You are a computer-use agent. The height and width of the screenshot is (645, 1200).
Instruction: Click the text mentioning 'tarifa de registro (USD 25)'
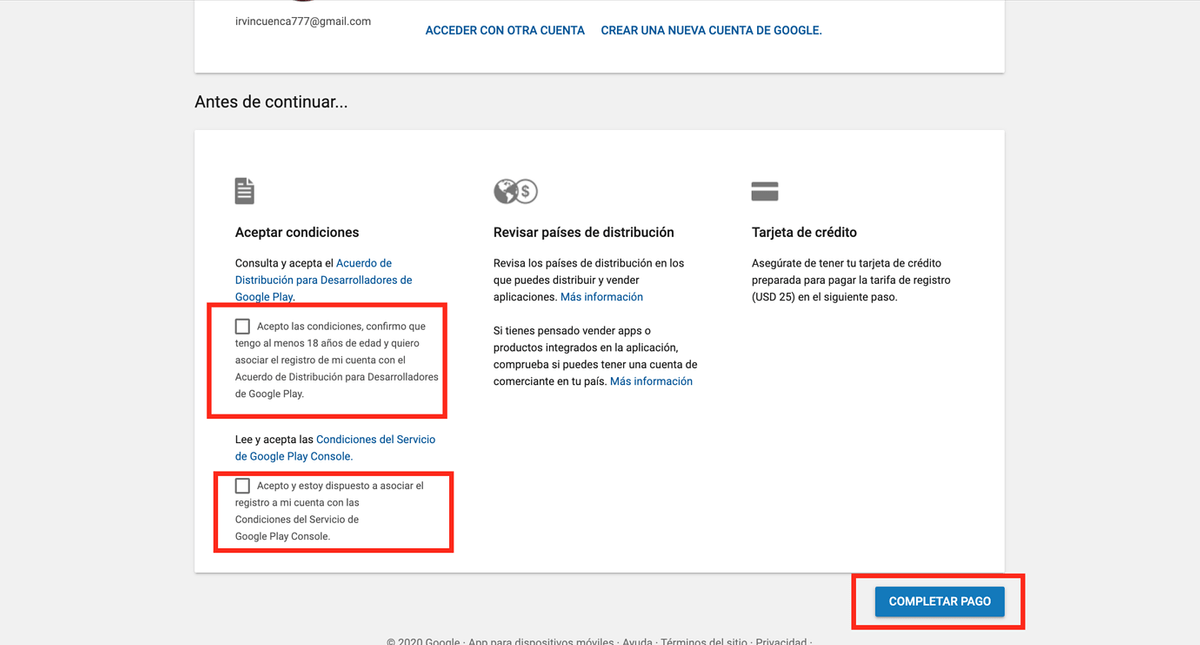(x=851, y=280)
